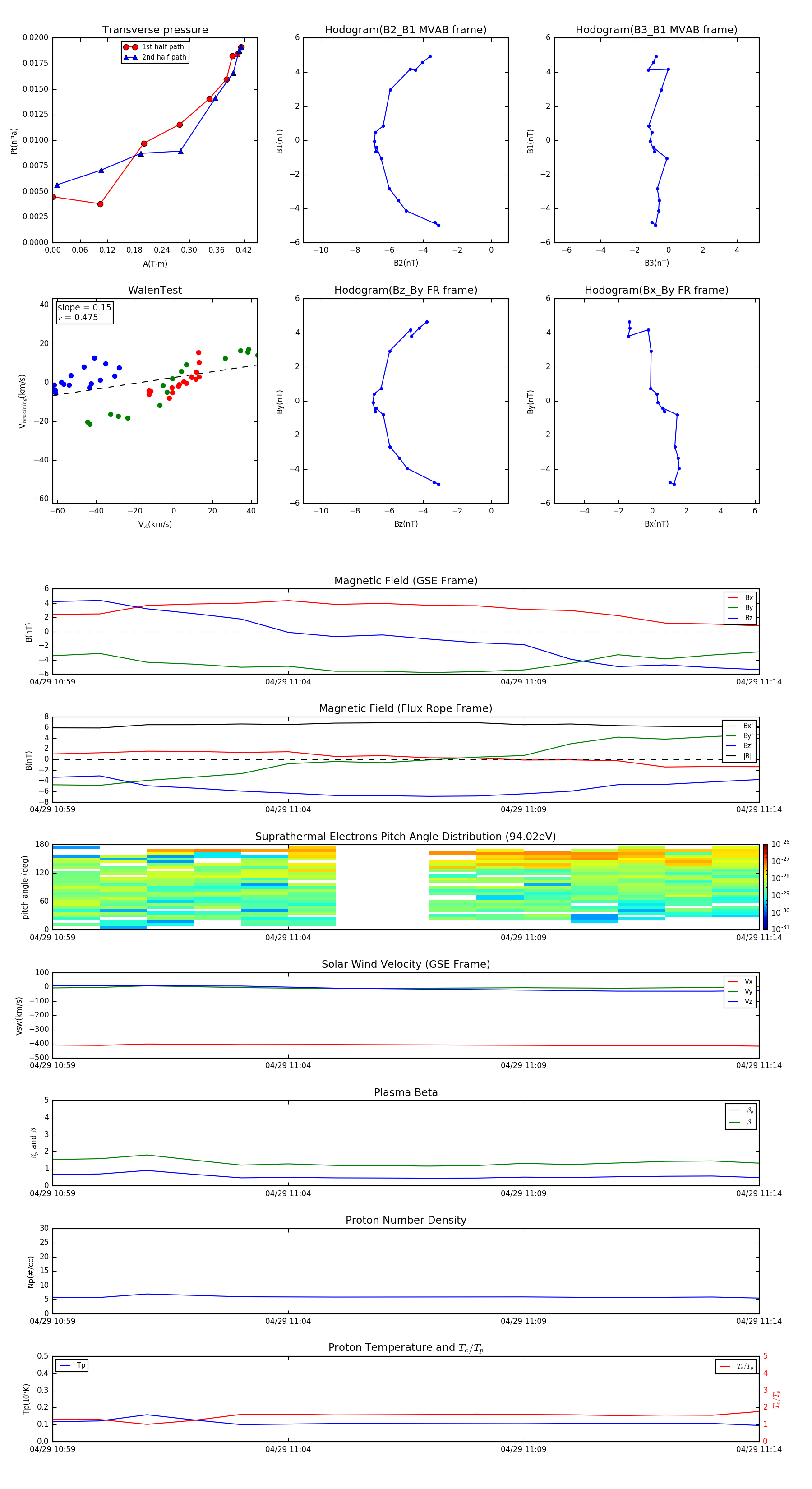The height and width of the screenshot is (1489, 812).
Task: Select the '2nd half path' legend entry
Action: click(x=154, y=57)
